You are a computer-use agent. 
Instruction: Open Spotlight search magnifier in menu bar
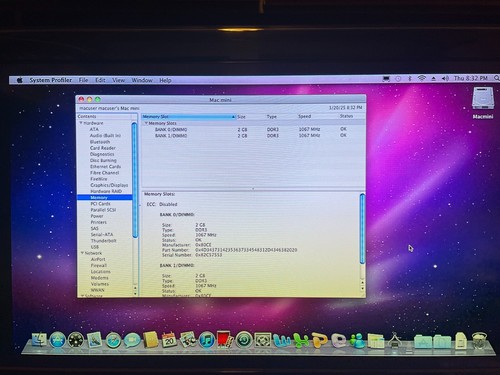click(x=496, y=78)
